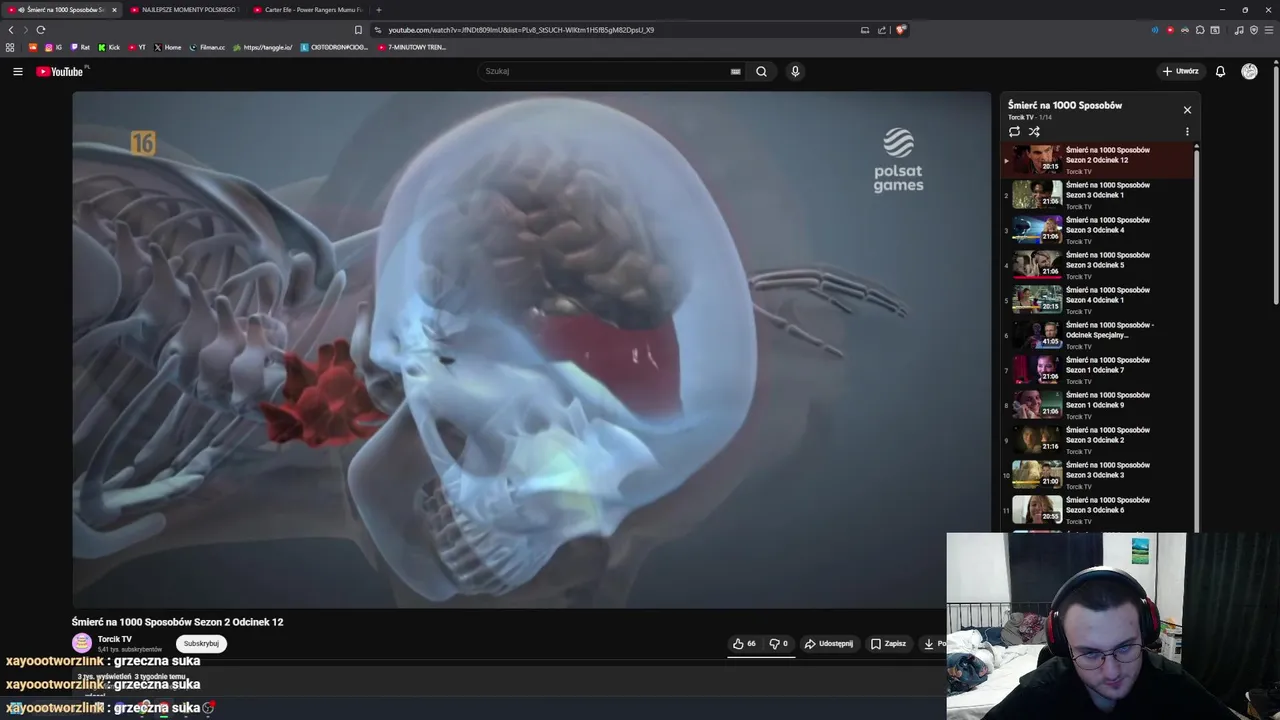
Task: Play Sezon 2 Odcinek 12 in playlist
Action: point(1097,160)
